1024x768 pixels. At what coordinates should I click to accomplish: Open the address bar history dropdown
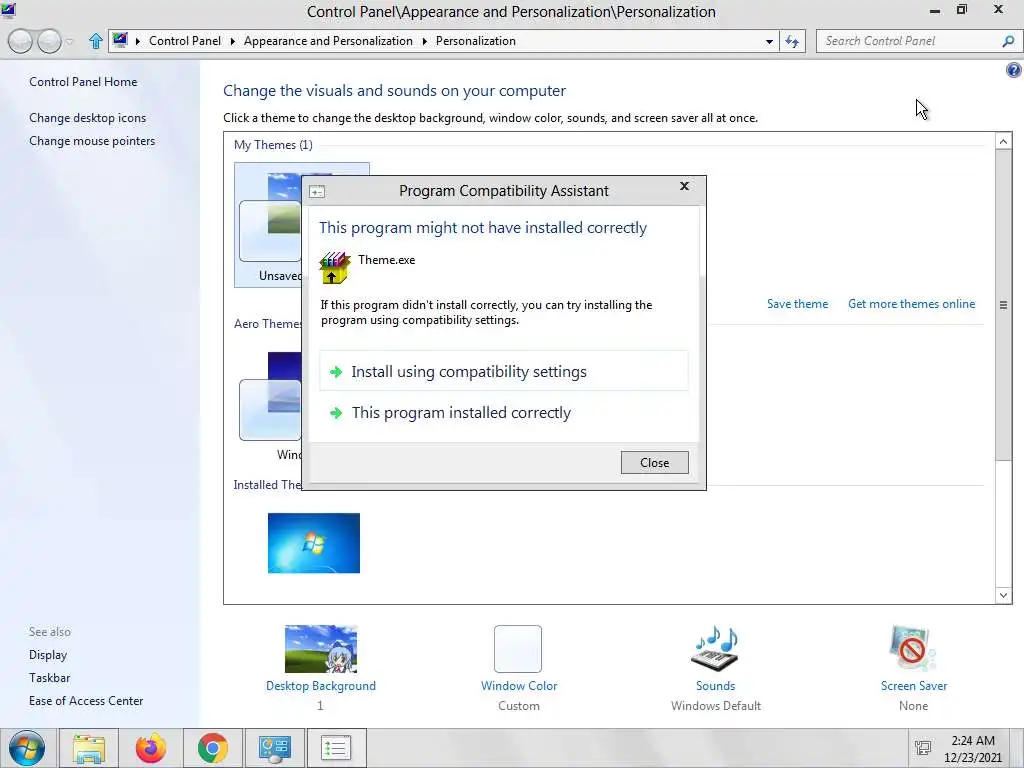point(769,42)
